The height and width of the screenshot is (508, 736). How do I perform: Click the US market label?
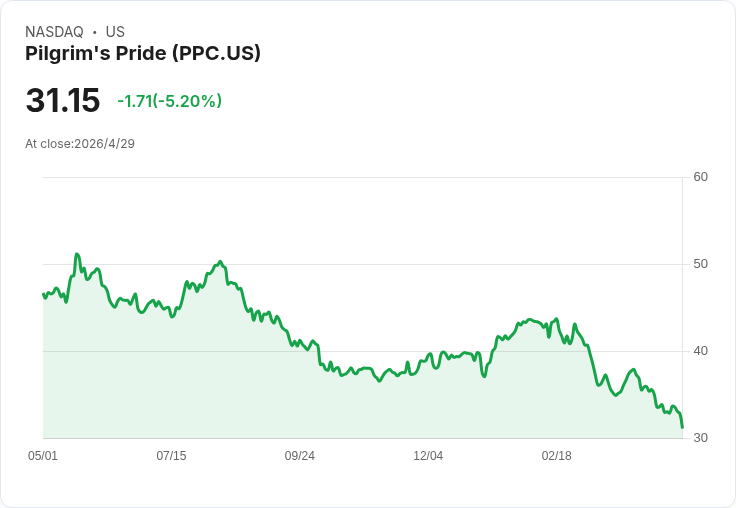point(115,32)
